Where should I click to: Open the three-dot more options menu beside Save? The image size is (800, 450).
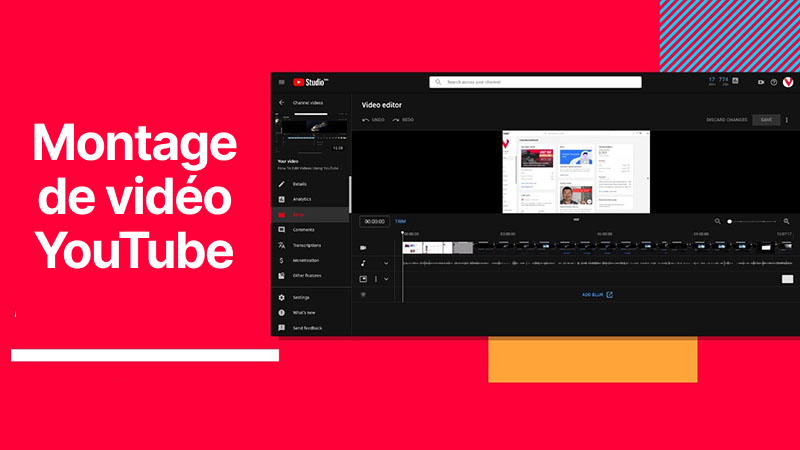(x=787, y=120)
